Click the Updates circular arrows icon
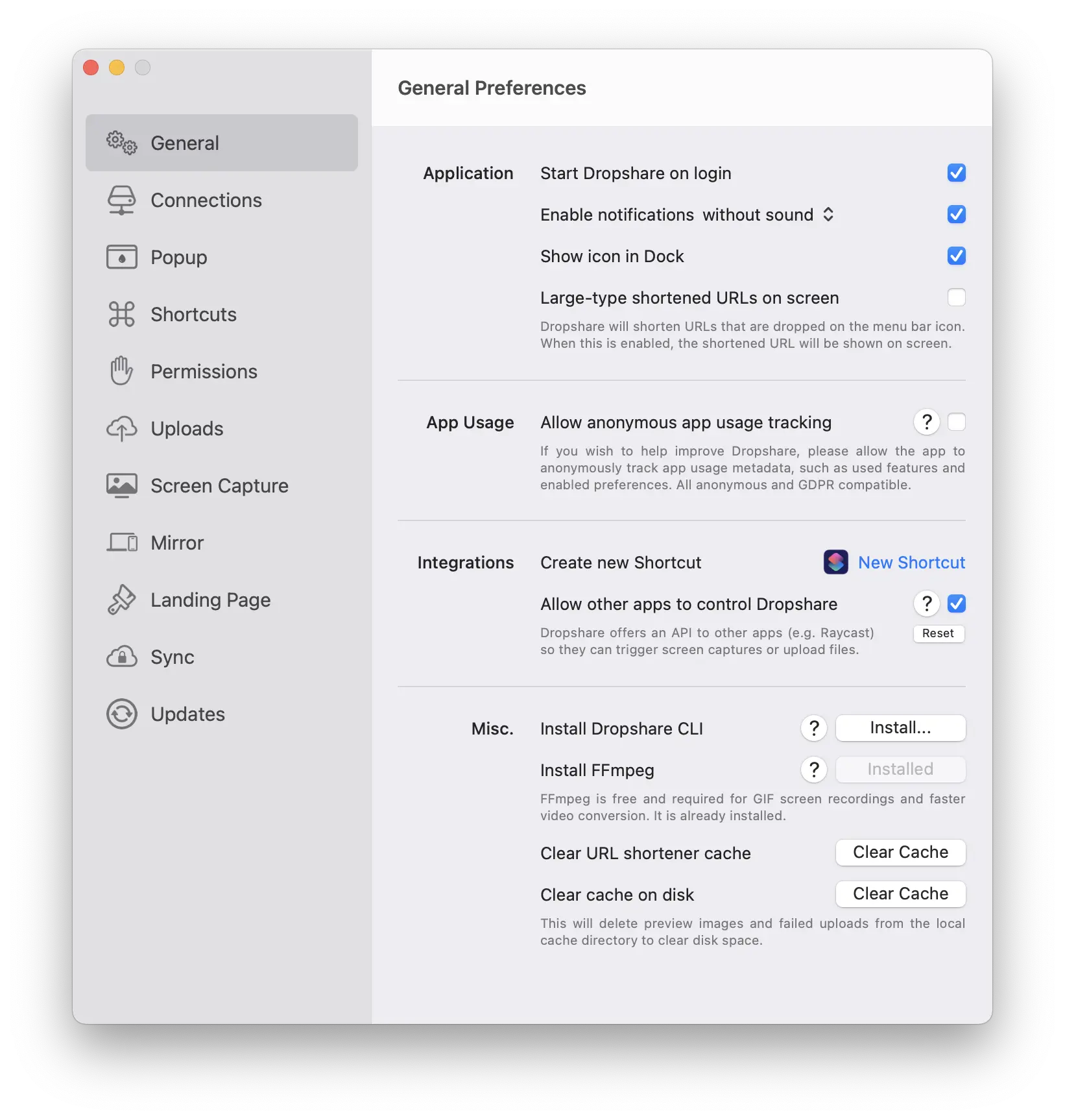 click(x=121, y=714)
